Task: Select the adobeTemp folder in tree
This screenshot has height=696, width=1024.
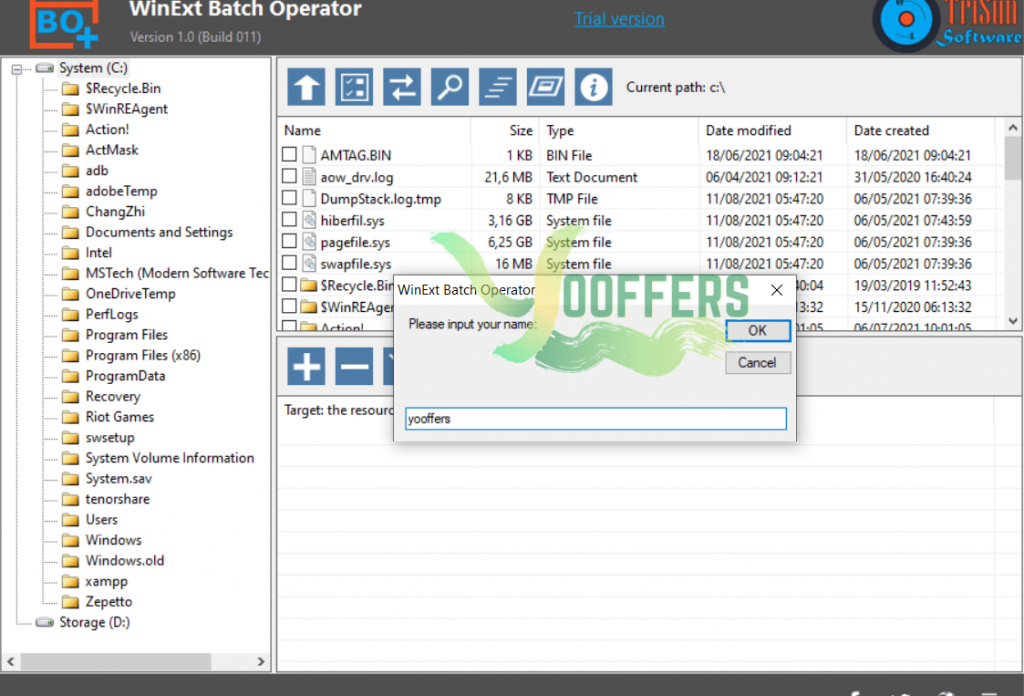Action: (x=121, y=191)
